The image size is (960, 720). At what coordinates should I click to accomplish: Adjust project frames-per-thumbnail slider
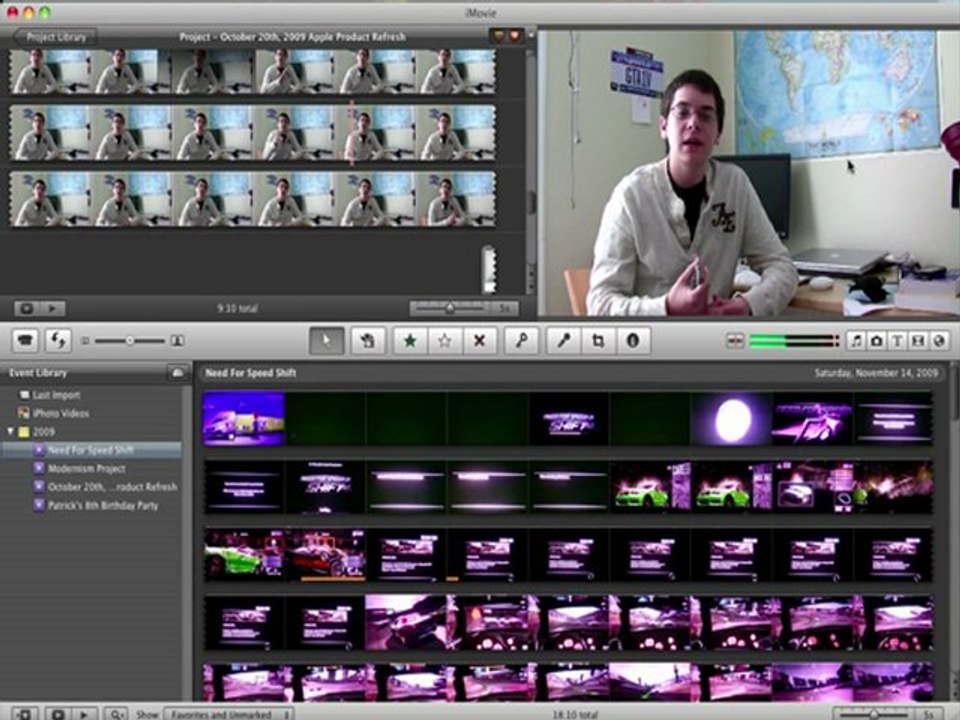pyautogui.click(x=450, y=308)
